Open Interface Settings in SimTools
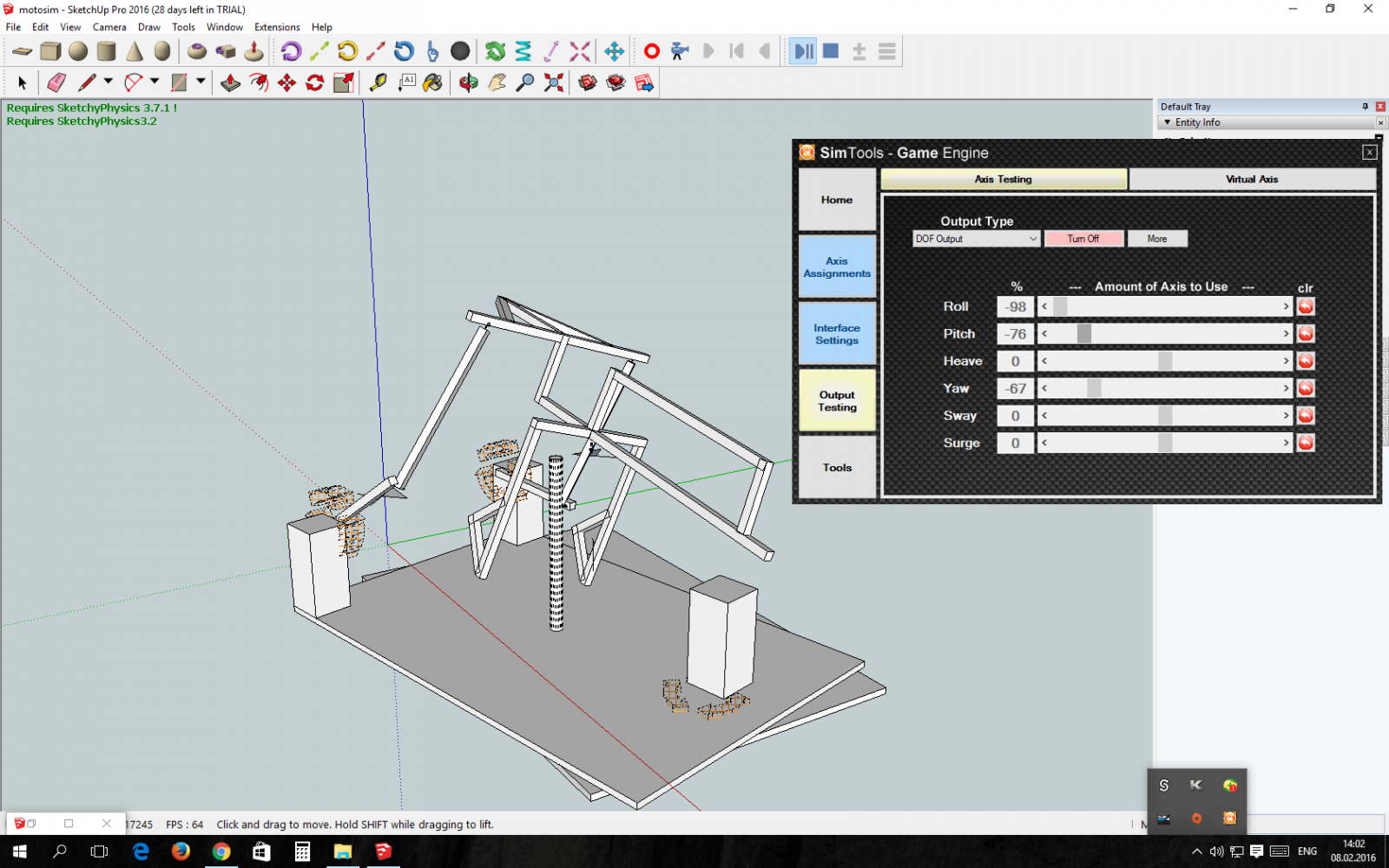 tap(837, 334)
